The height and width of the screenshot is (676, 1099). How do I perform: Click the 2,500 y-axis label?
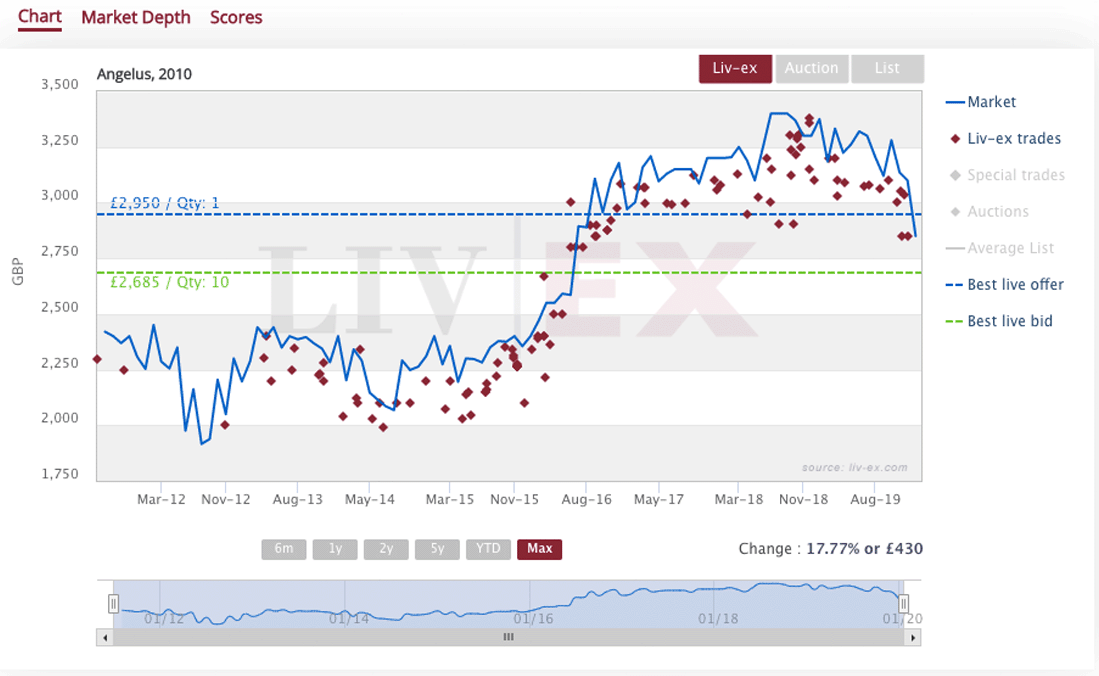click(x=60, y=307)
